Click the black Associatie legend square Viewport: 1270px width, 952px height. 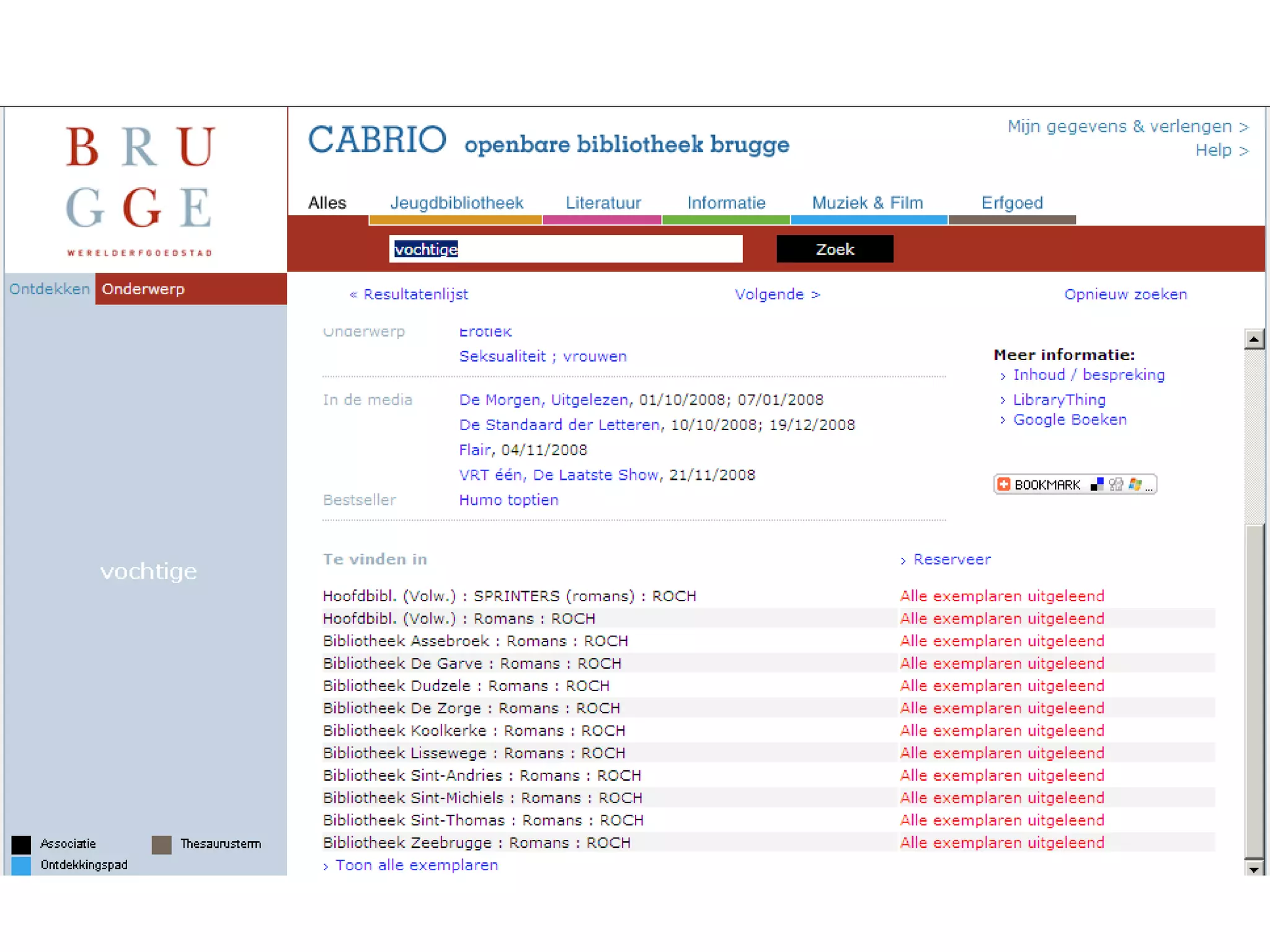[22, 844]
